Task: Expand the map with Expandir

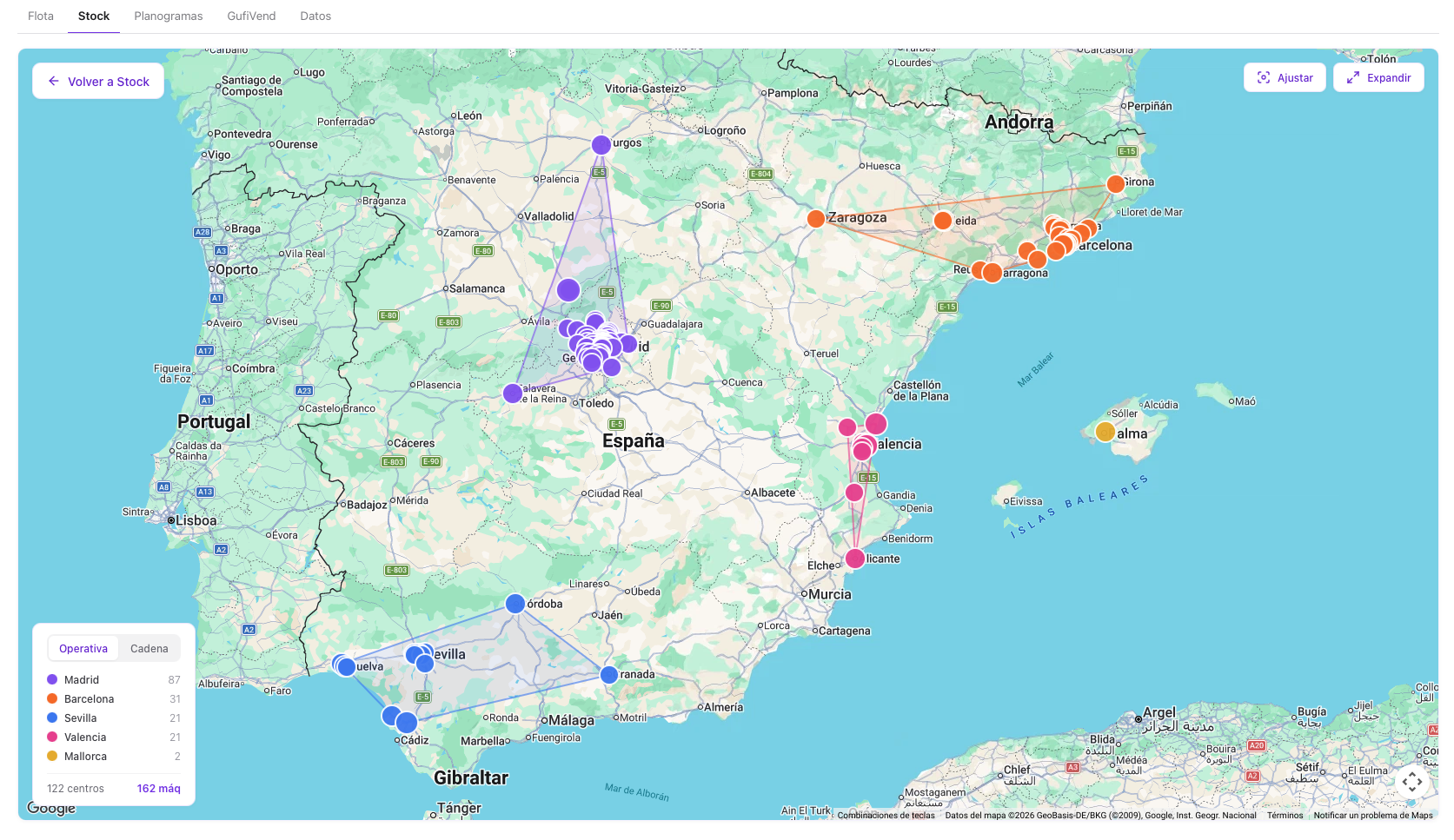Action: coord(1378,77)
